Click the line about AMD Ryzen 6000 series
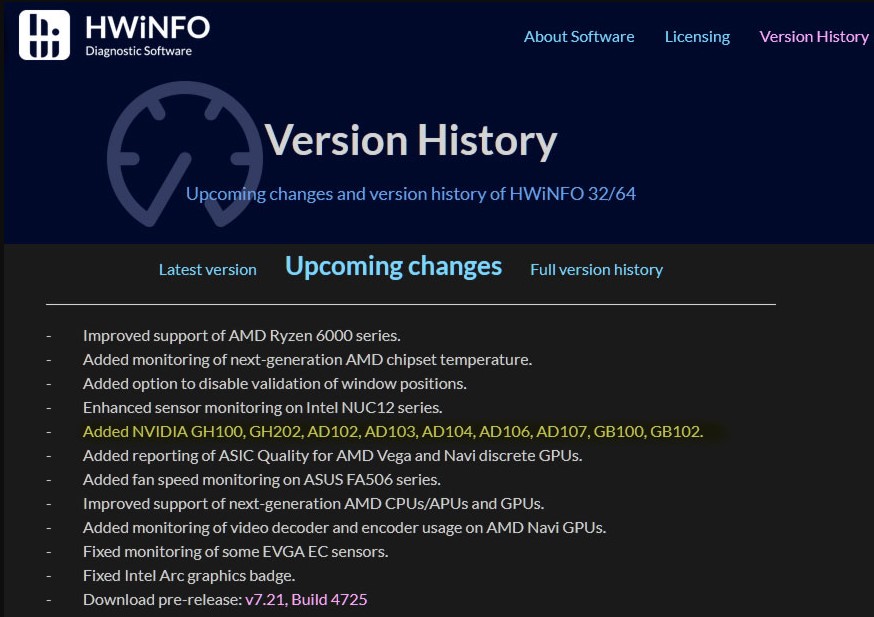The image size is (874, 617). [x=241, y=336]
